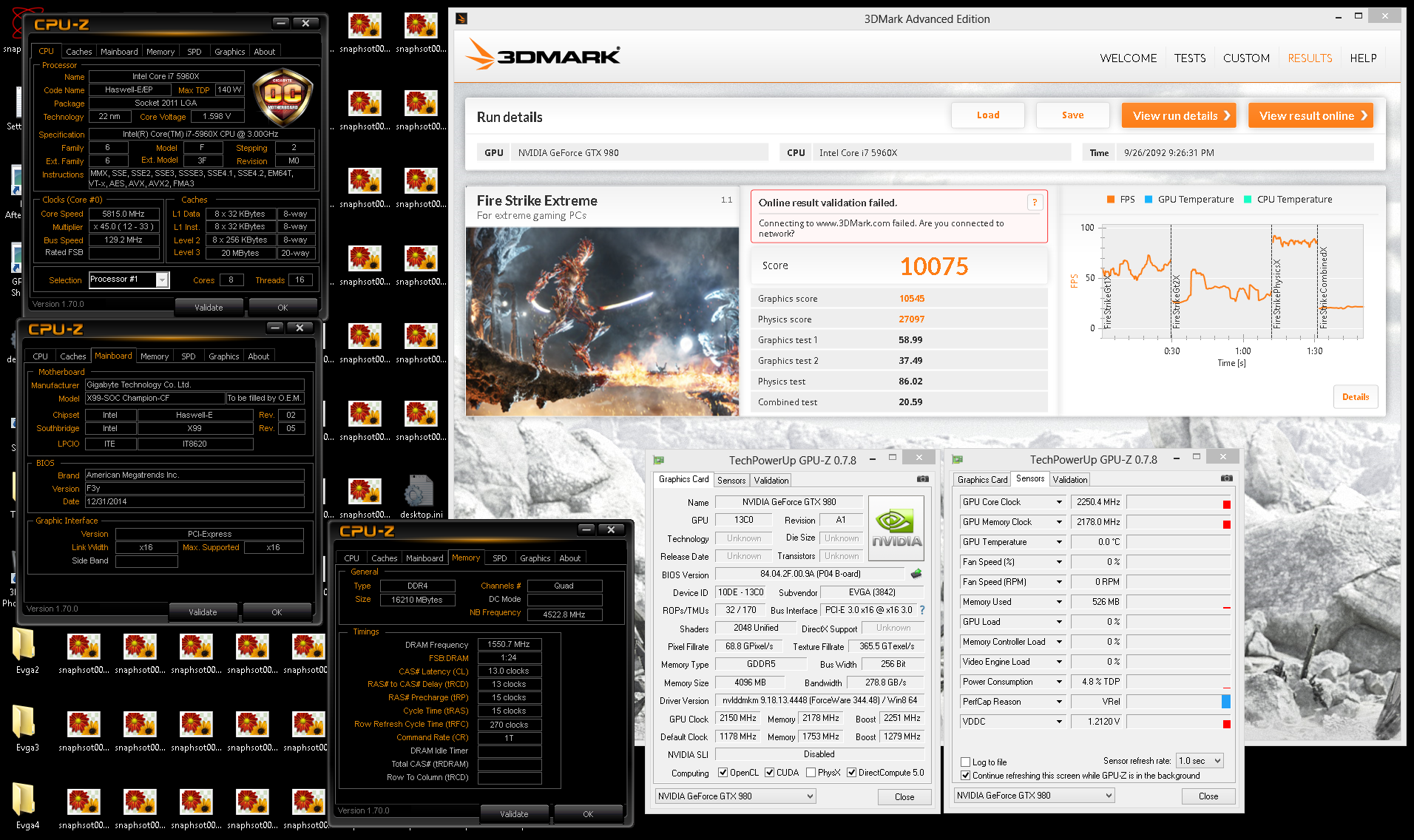Click the green CPU Temperature legend swatch
Screen dimensions: 1414x840
click(1248, 200)
